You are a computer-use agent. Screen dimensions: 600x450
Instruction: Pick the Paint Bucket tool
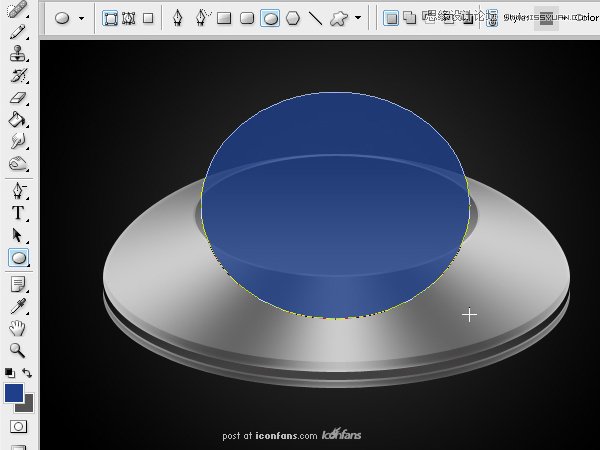(18, 120)
